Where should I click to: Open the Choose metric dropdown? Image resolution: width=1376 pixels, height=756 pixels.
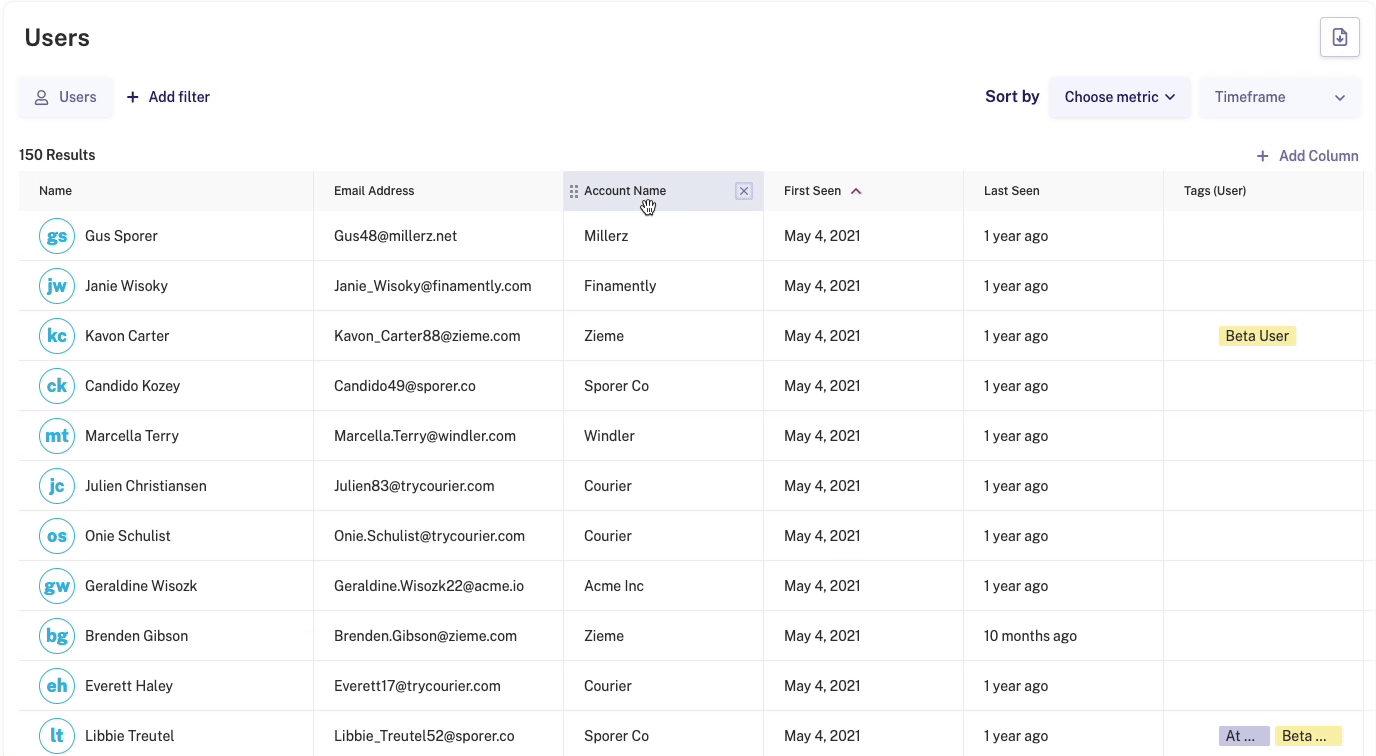(1120, 97)
